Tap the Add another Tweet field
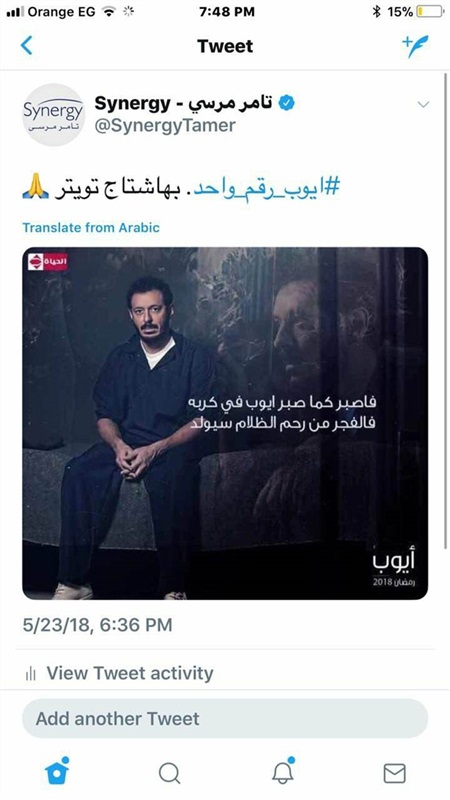The width and height of the screenshot is (450, 800). click(225, 718)
